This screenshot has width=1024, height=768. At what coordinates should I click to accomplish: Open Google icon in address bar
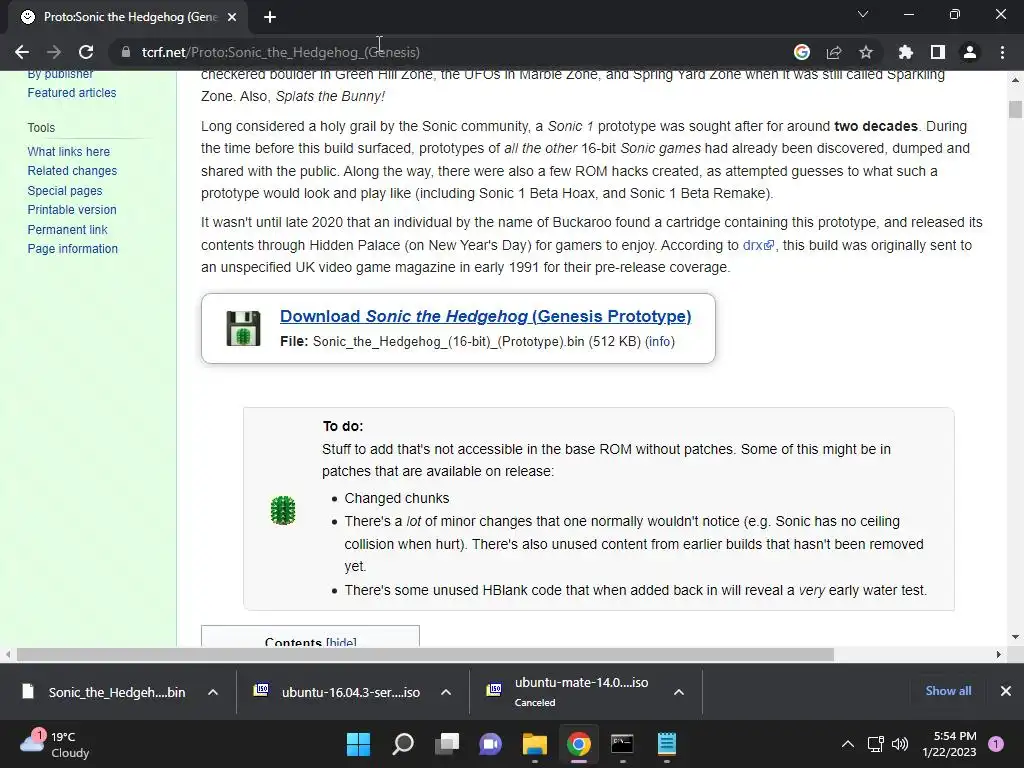coord(801,52)
